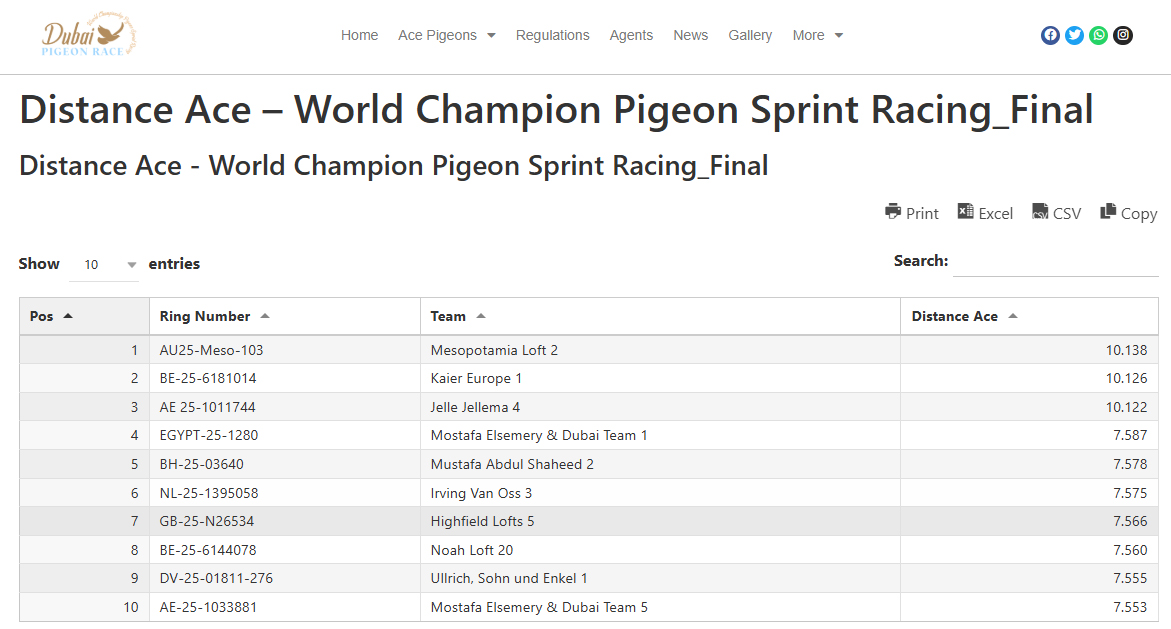The image size is (1171, 629).
Task: Click the Dubai Pigeon Race logo
Action: tap(89, 35)
